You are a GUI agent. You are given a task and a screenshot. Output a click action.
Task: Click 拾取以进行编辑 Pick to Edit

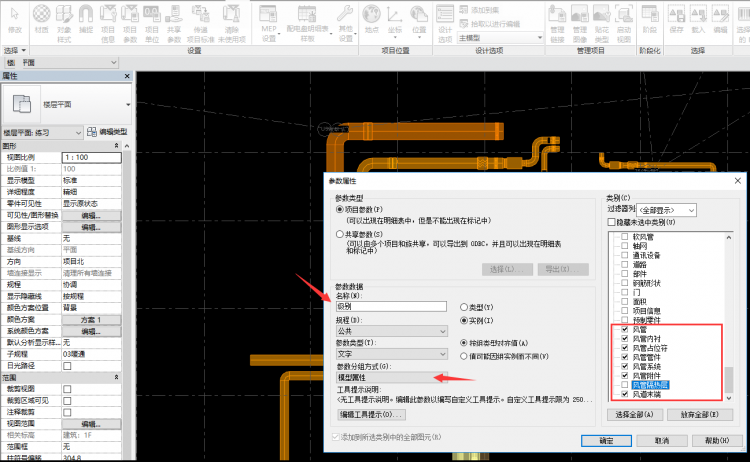489,23
